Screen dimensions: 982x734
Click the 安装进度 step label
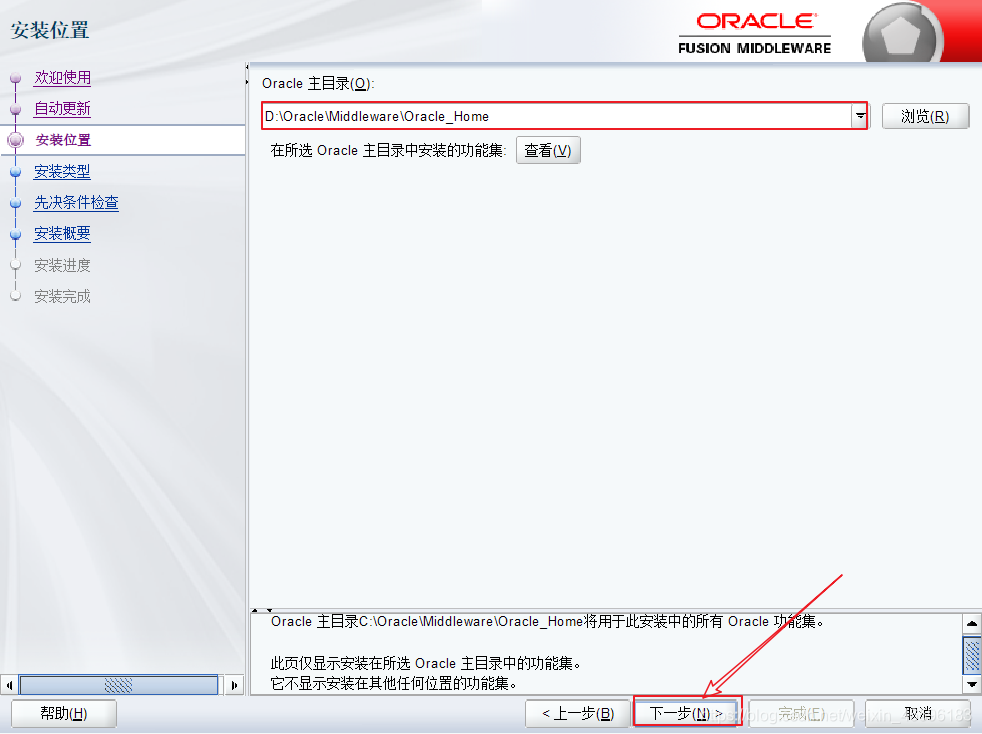[x=63, y=266]
